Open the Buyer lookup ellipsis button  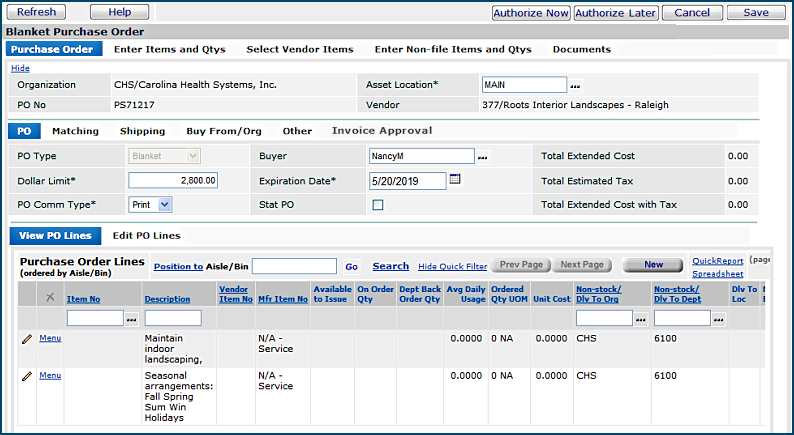[482, 157]
